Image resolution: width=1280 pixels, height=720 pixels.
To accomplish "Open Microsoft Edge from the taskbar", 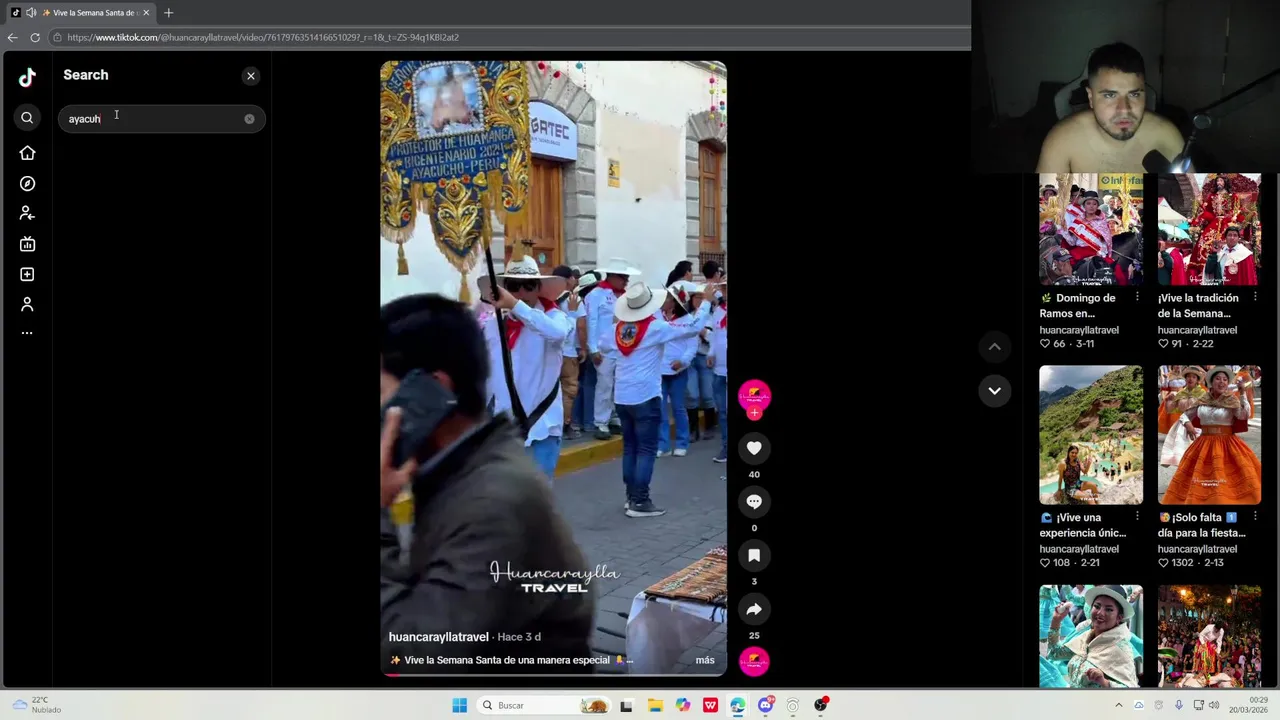I will (738, 705).
